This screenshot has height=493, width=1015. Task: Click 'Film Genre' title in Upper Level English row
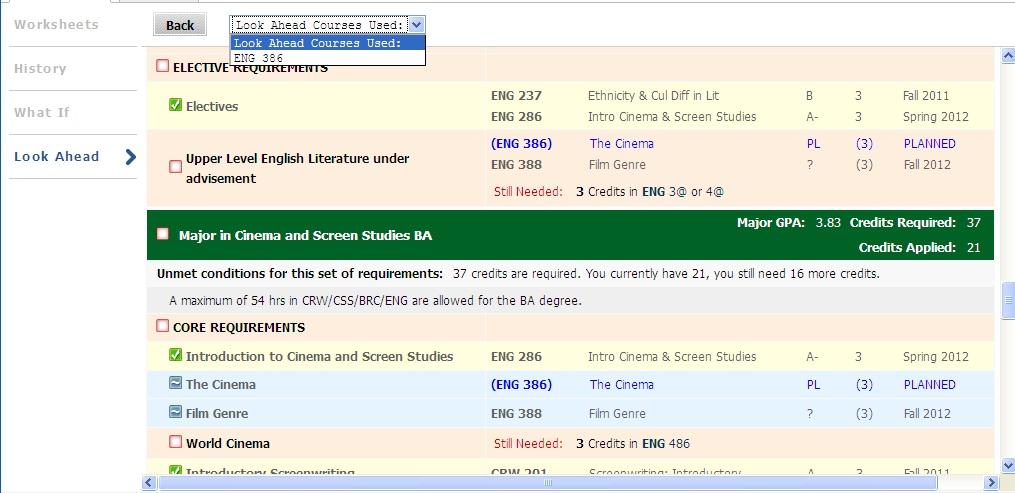[617, 165]
